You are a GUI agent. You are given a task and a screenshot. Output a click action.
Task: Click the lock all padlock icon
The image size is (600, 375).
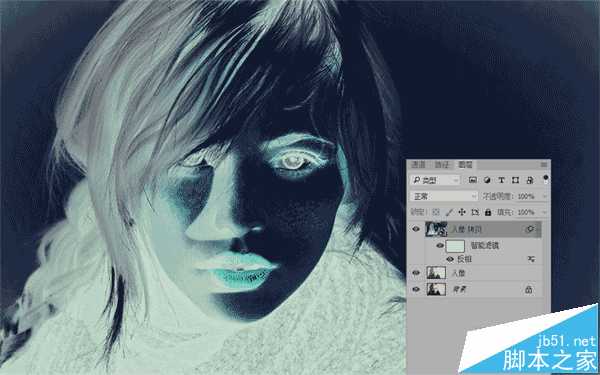[488, 212]
